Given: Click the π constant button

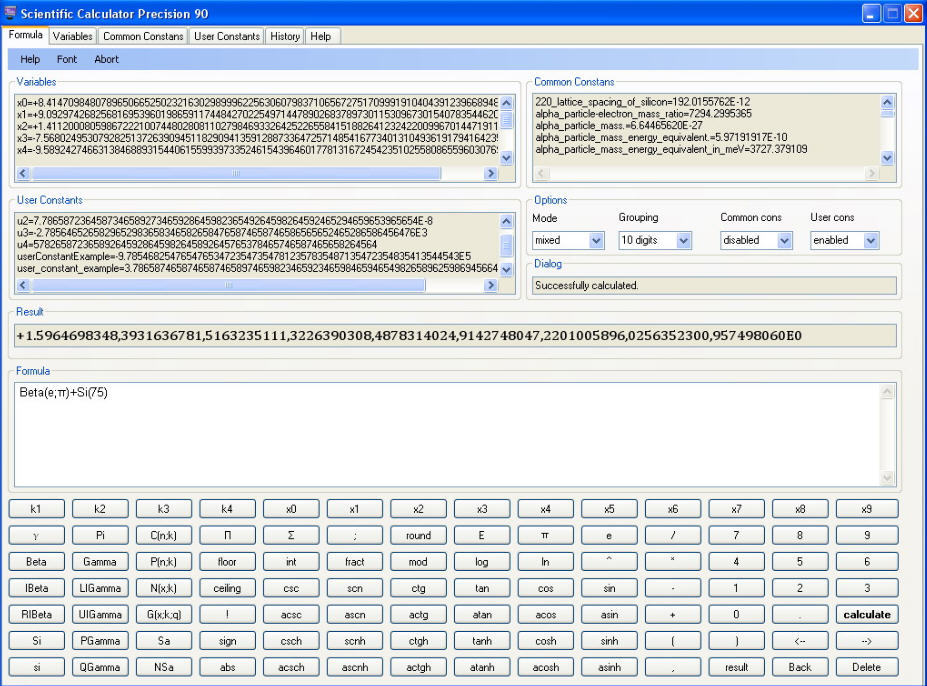Looking at the screenshot, I should tap(545, 535).
